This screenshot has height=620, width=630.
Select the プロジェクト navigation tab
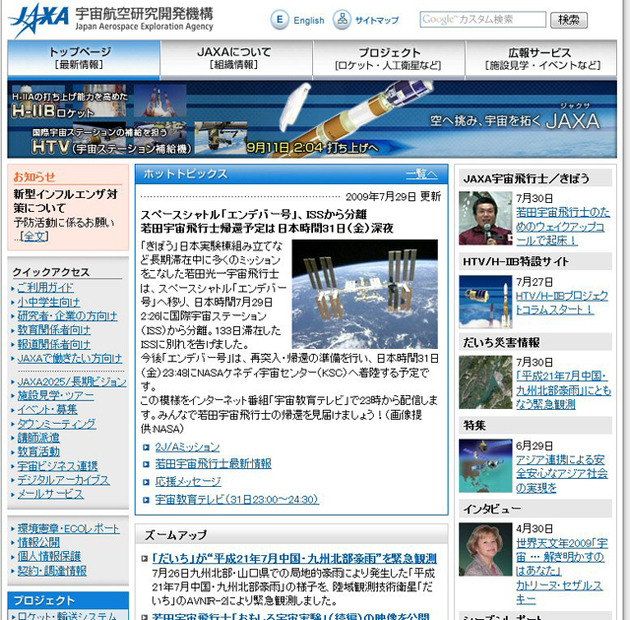click(389, 58)
